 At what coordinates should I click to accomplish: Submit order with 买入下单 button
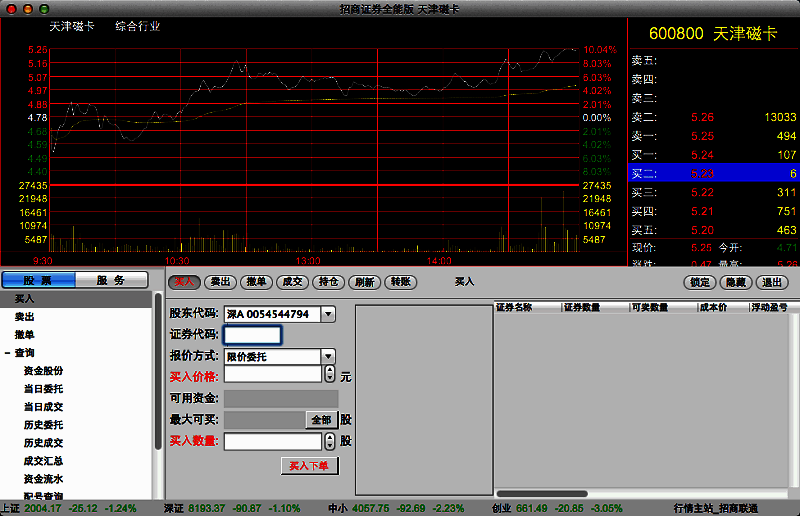(310, 466)
